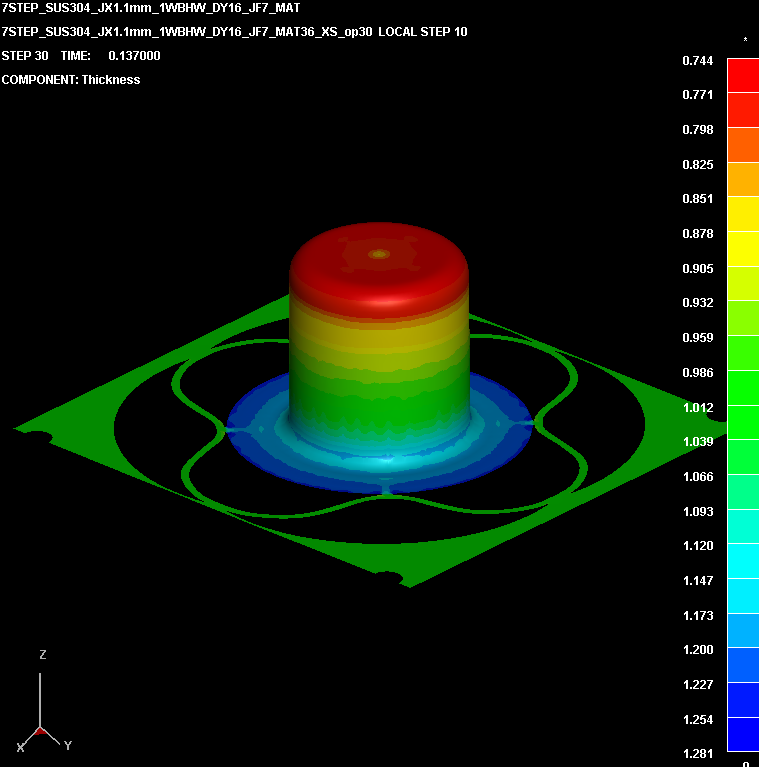This screenshot has height=767, width=759.
Task: Click the legend value 1.227
Action: pos(698,684)
